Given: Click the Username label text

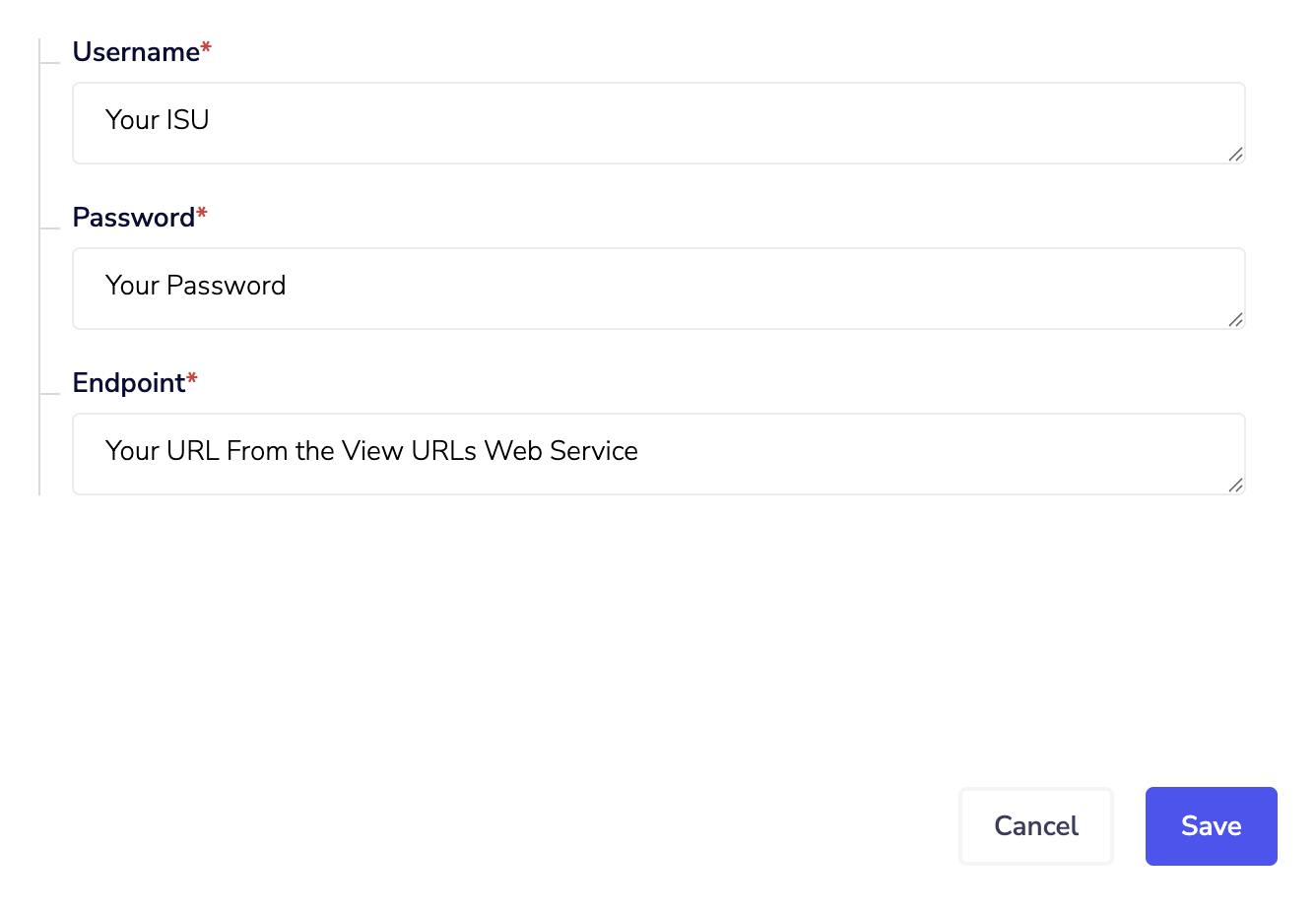Looking at the screenshot, I should point(136,52).
